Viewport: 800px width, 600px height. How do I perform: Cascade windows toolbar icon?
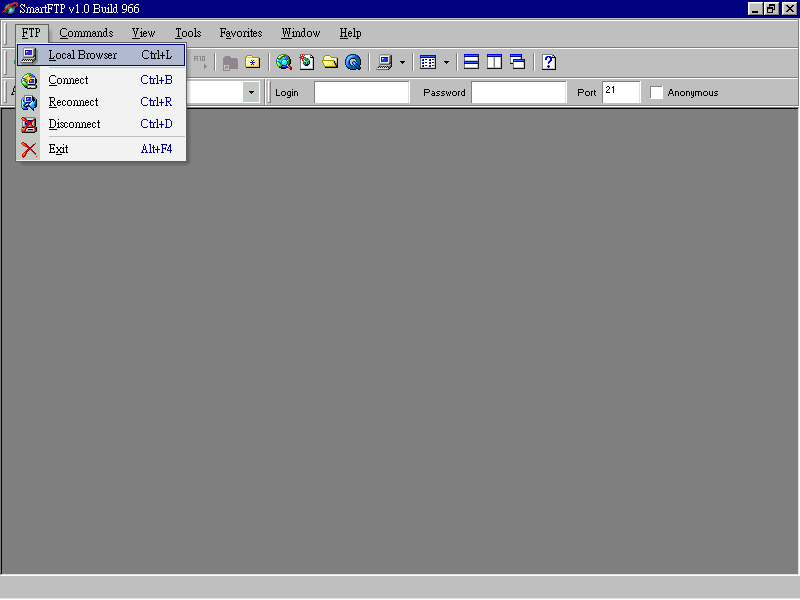point(517,62)
